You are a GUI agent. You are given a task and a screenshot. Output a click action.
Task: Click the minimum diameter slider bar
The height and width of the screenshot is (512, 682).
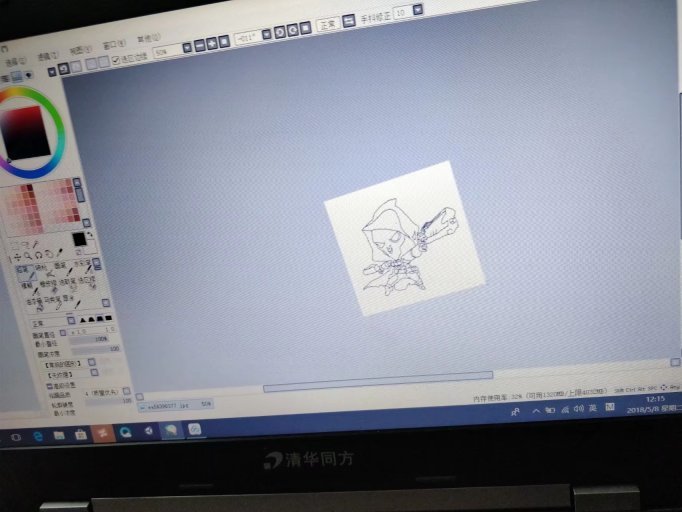click(x=89, y=340)
